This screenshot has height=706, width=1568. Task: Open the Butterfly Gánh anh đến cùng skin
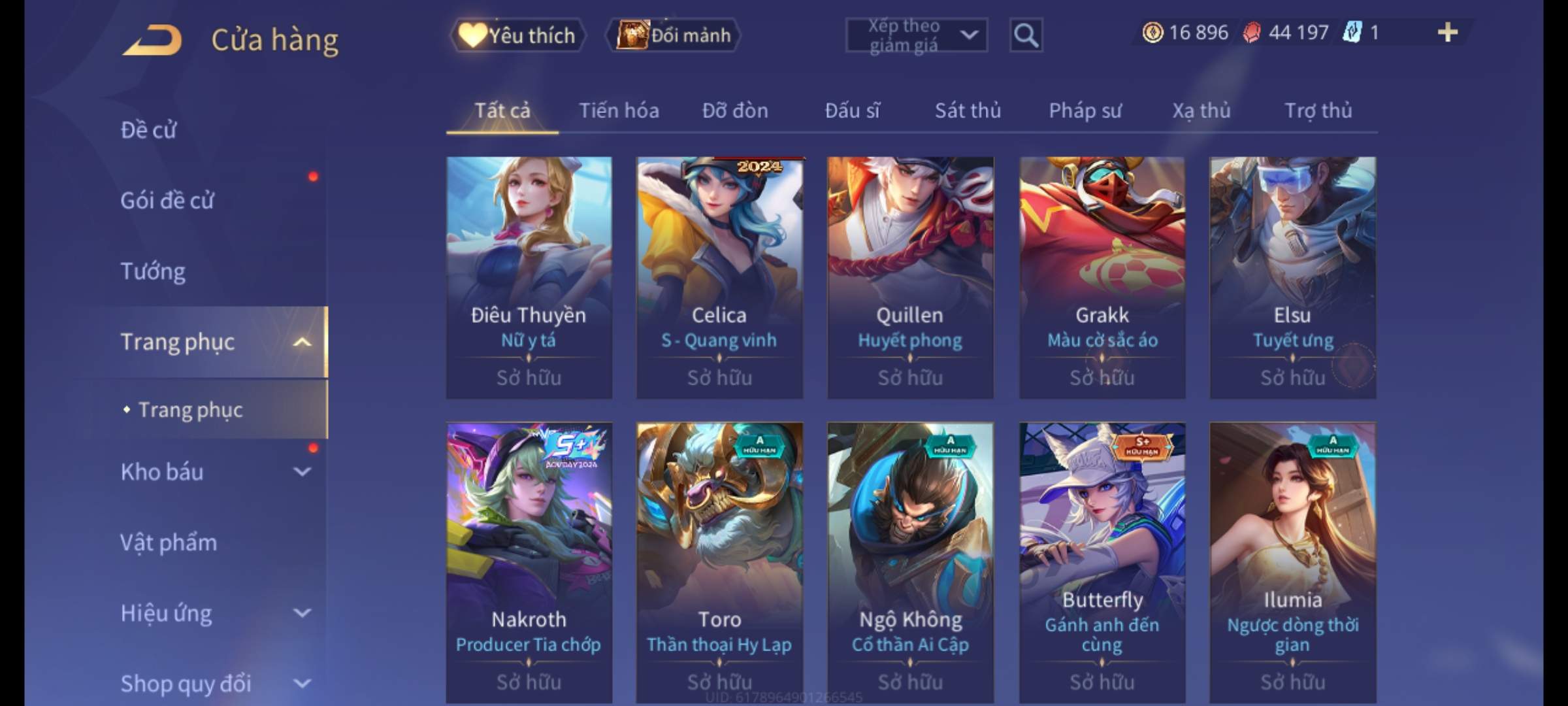1102,563
